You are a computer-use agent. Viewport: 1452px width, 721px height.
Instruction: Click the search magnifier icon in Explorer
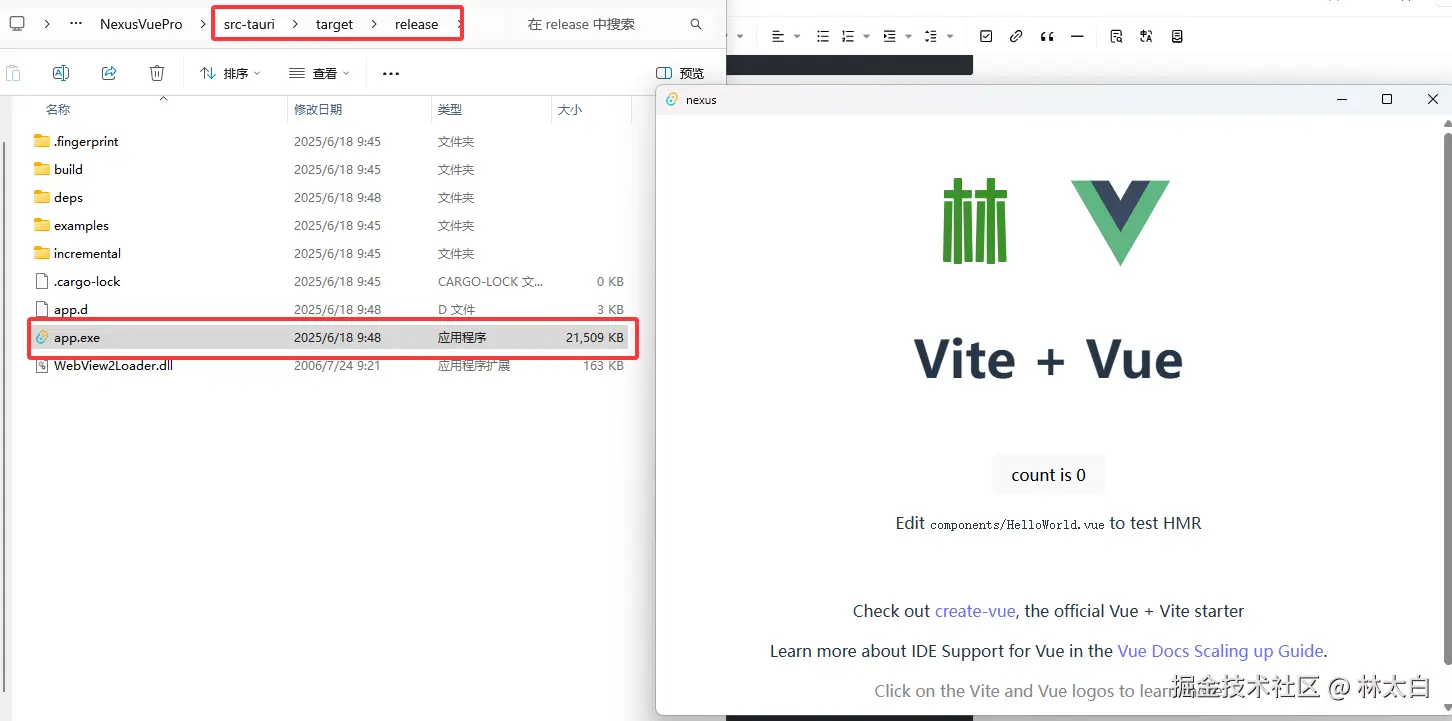coord(696,24)
